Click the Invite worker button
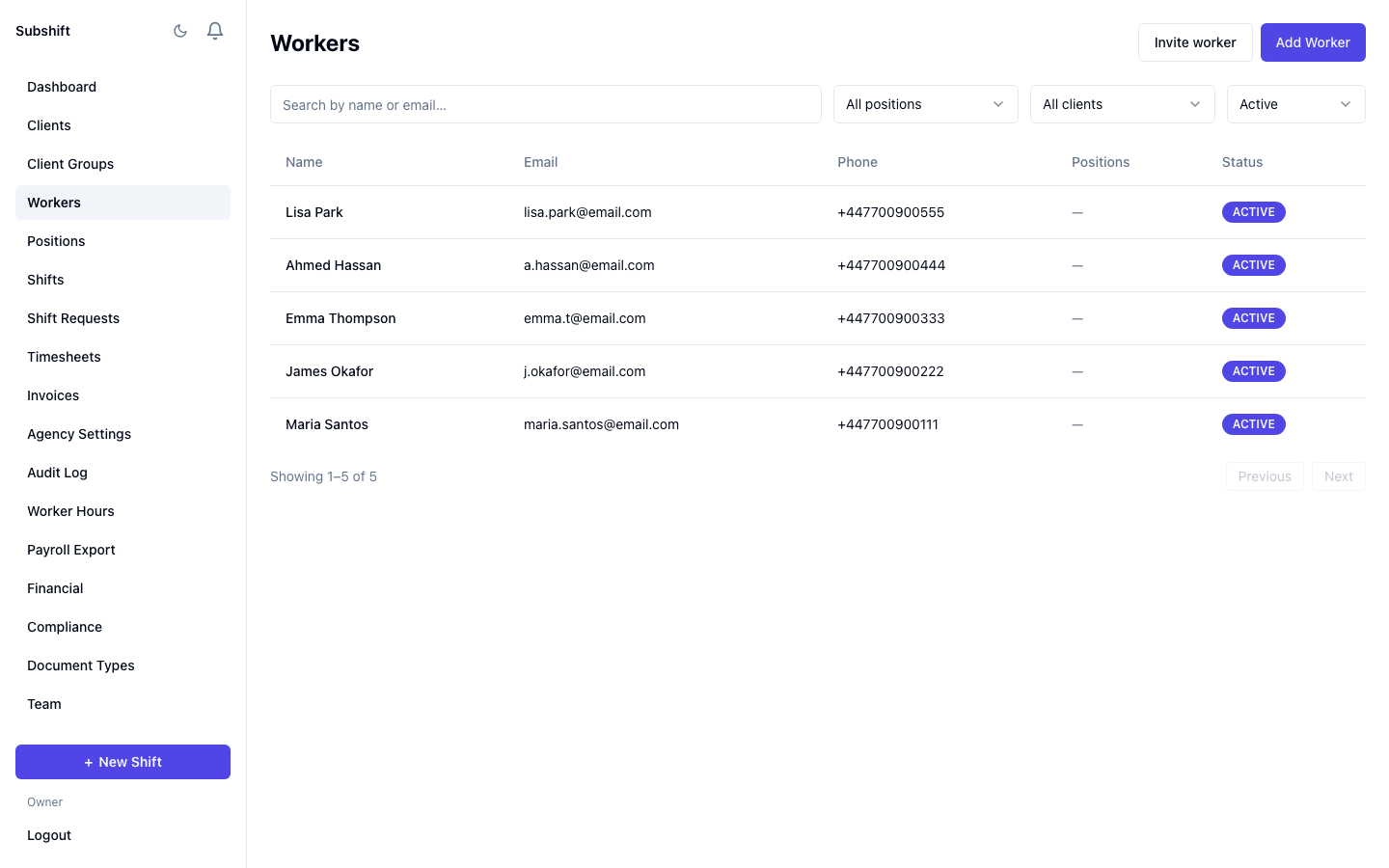Image resolution: width=1389 pixels, height=868 pixels. click(1195, 41)
